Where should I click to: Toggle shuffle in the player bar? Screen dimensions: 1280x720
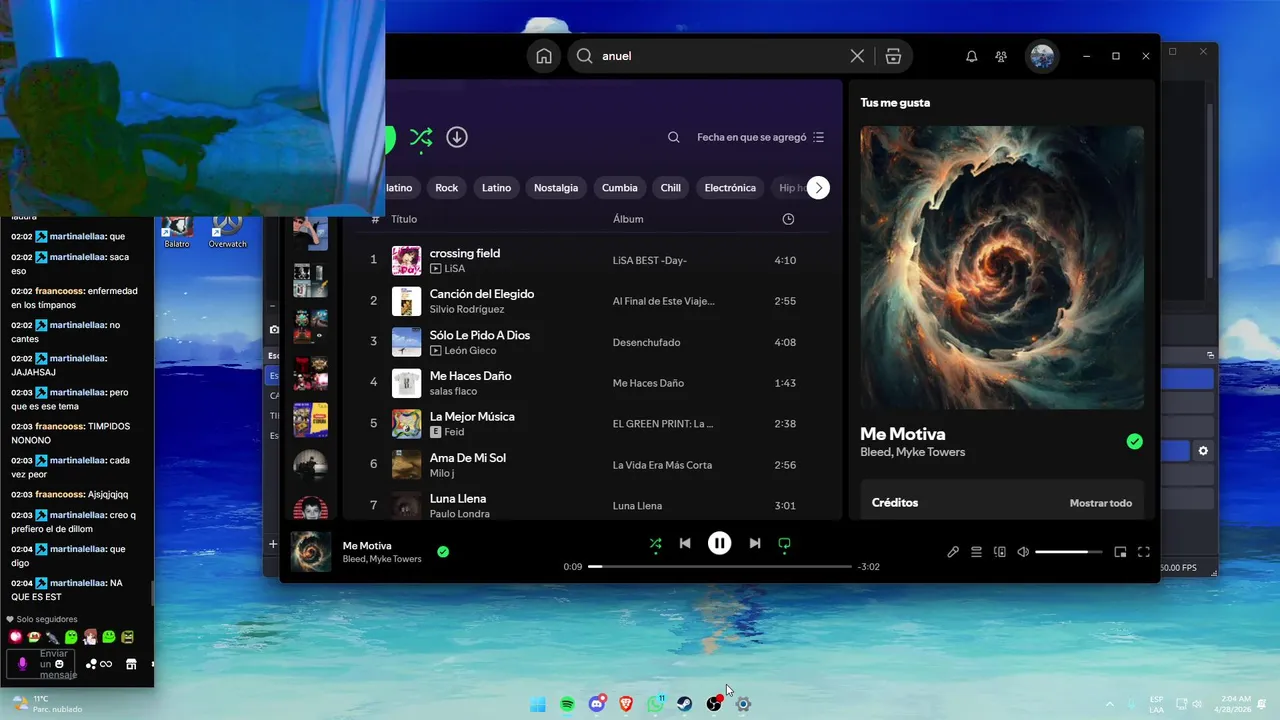point(655,543)
